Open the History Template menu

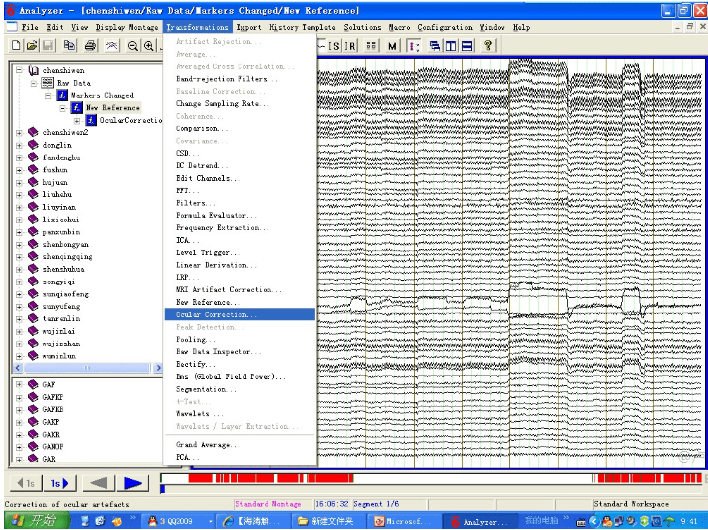pyautogui.click(x=302, y=27)
